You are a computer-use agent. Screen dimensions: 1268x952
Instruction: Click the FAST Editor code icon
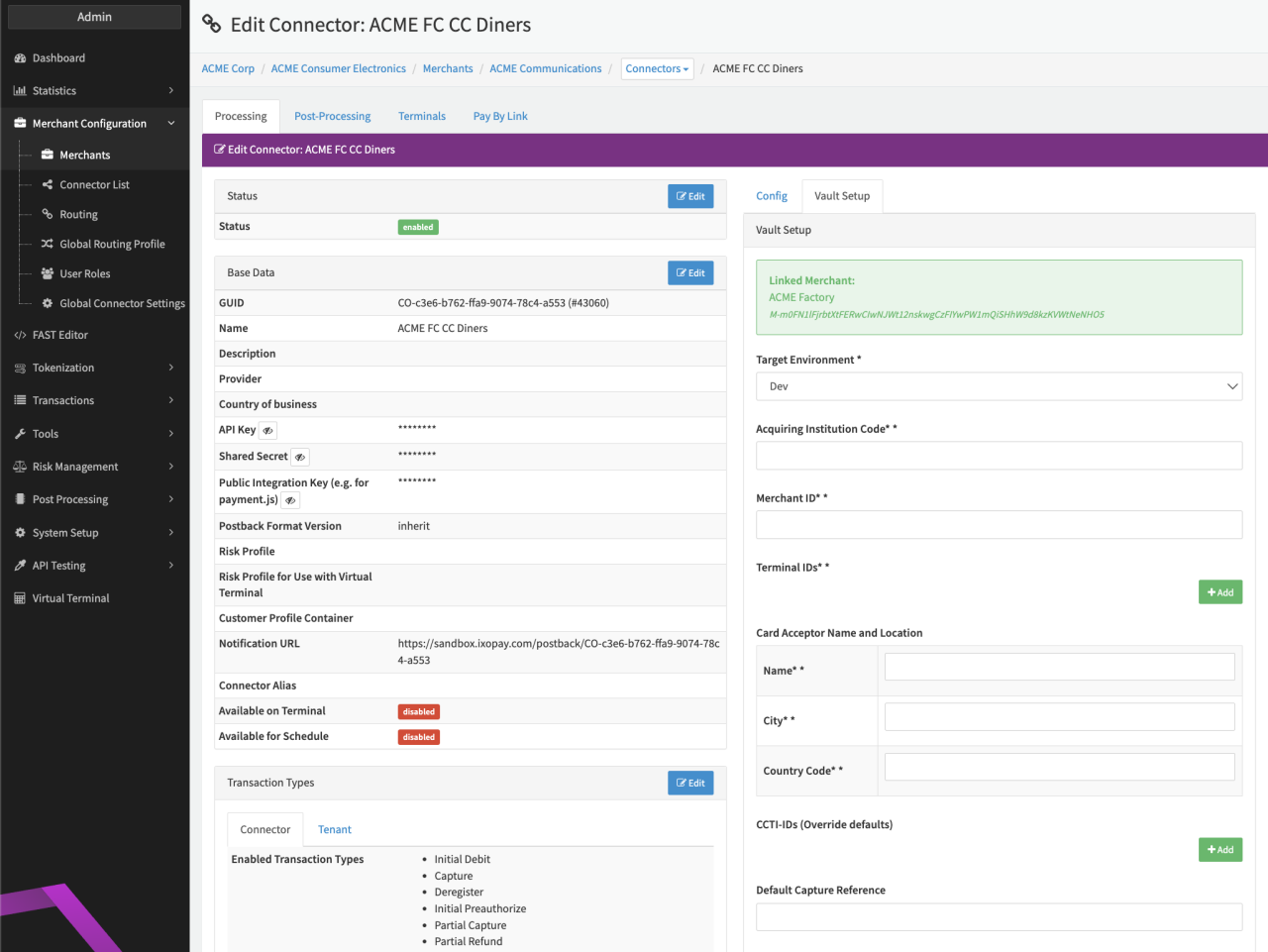tap(20, 336)
